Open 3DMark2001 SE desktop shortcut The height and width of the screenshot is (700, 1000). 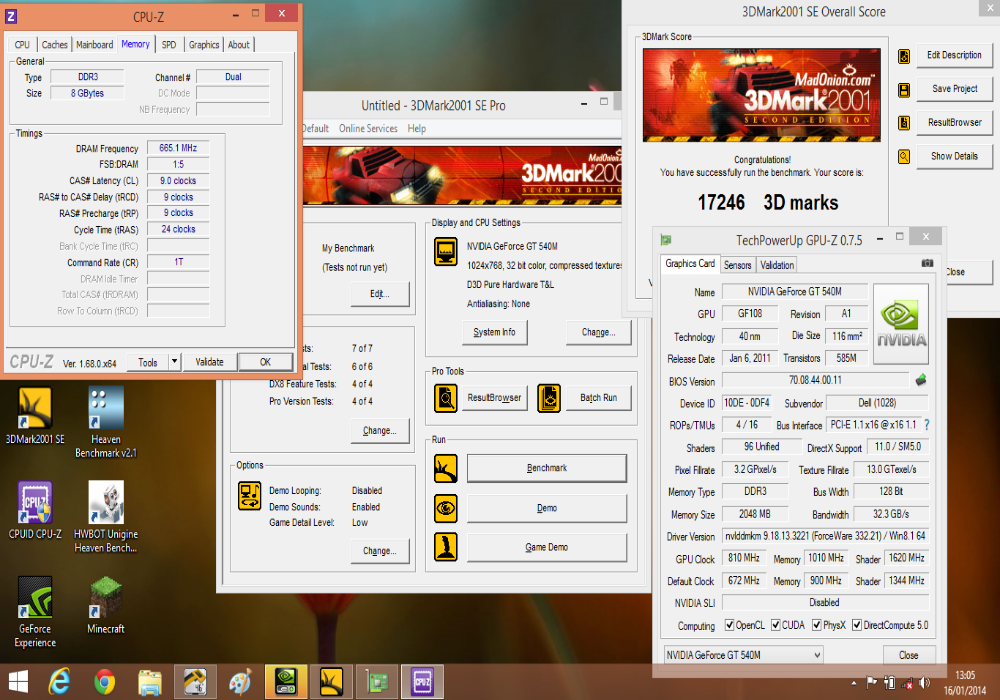pos(35,416)
